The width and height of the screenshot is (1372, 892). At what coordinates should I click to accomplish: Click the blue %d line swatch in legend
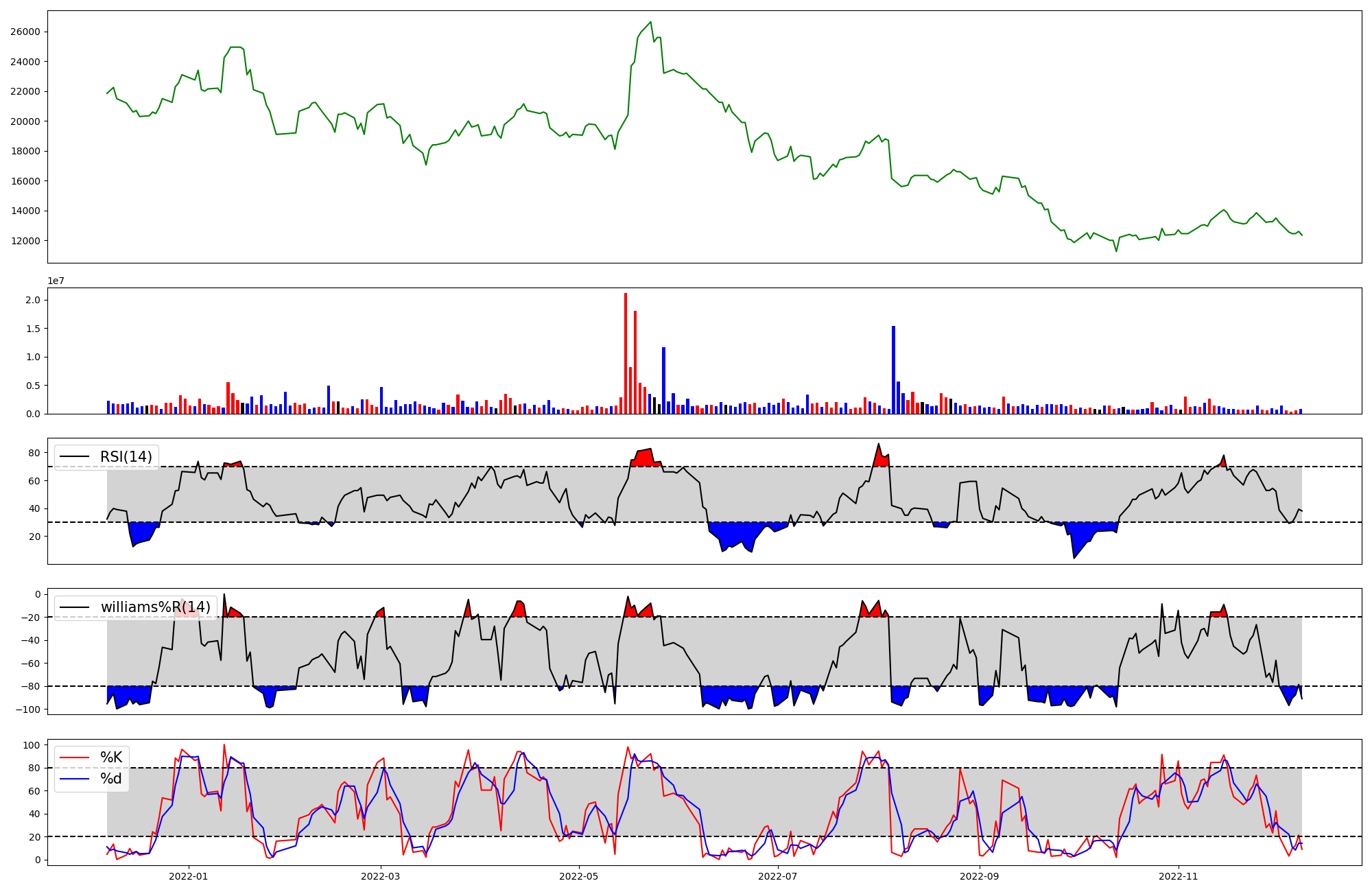(75, 779)
